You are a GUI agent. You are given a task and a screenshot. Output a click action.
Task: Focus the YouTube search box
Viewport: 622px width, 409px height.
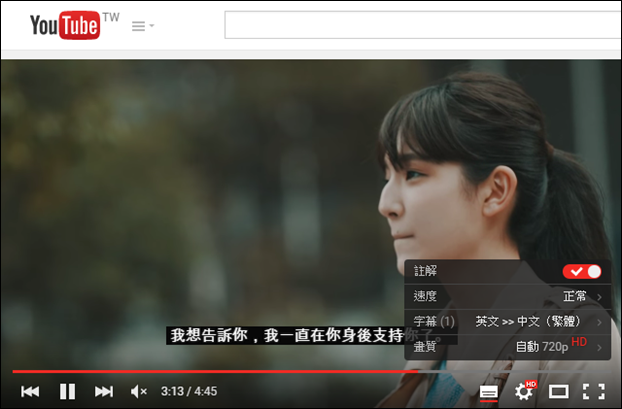(423, 25)
